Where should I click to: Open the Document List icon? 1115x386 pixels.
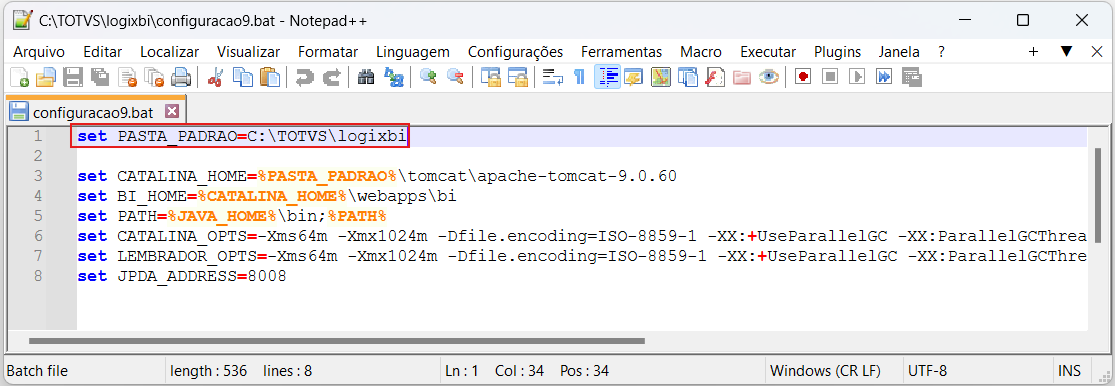click(688, 77)
